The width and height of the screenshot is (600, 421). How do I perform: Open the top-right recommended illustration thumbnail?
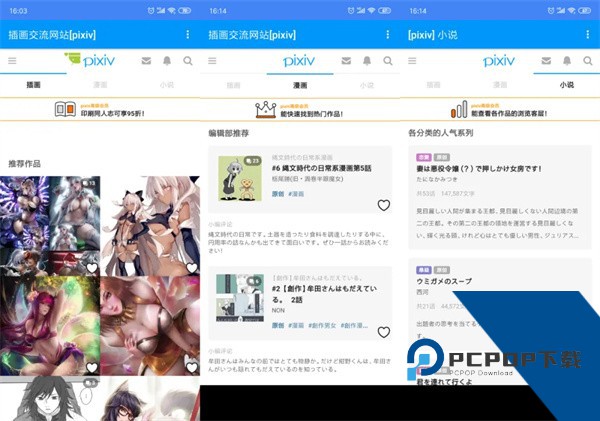[150, 225]
